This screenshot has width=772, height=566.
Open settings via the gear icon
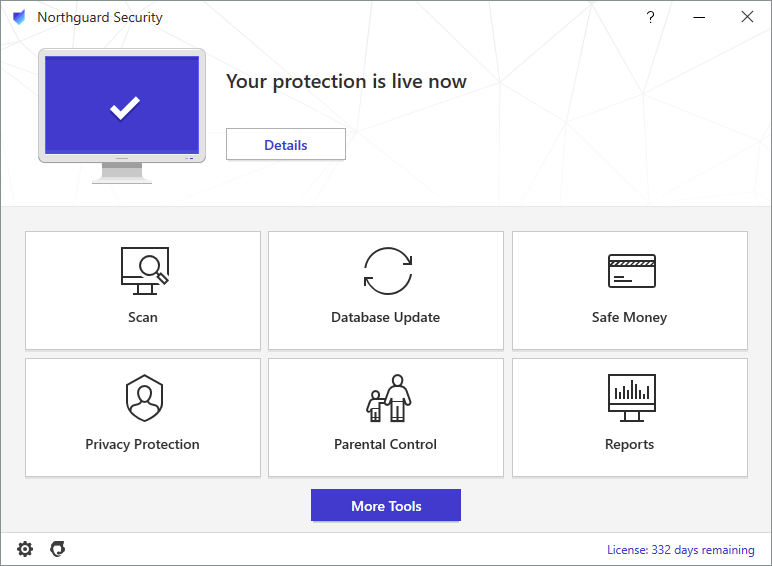pos(25,549)
